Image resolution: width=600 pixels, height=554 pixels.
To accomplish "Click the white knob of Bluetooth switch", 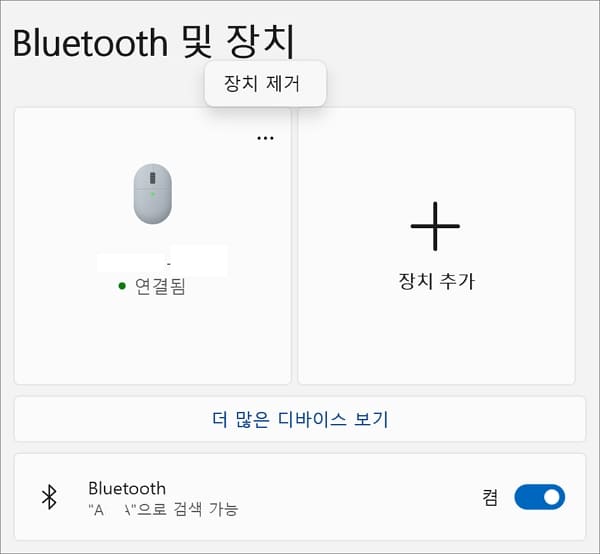I will [552, 497].
